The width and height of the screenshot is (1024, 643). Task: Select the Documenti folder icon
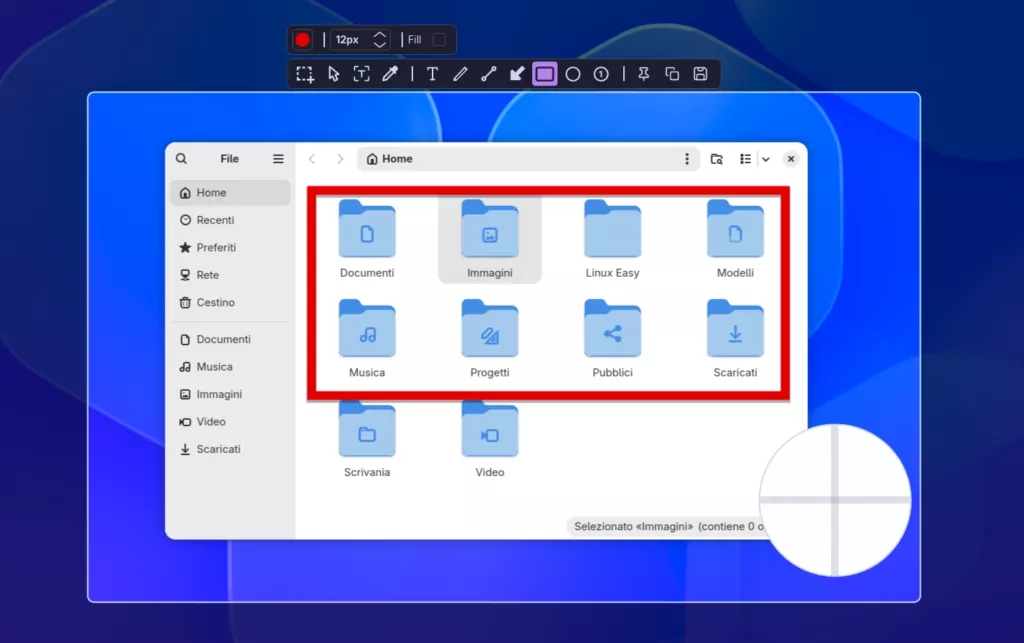[x=367, y=228]
